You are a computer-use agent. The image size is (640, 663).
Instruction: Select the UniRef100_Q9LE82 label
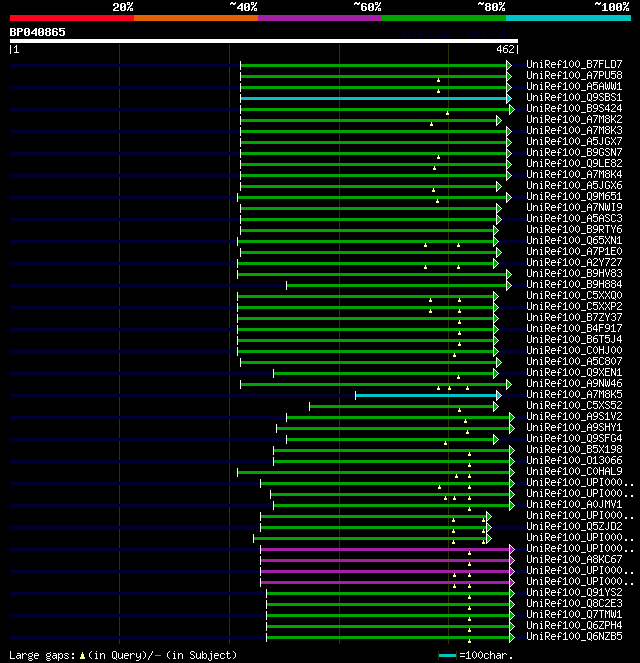coord(574,163)
